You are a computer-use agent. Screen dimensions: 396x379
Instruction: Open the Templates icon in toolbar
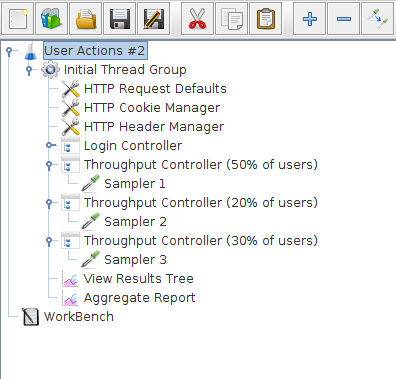[x=51, y=18]
